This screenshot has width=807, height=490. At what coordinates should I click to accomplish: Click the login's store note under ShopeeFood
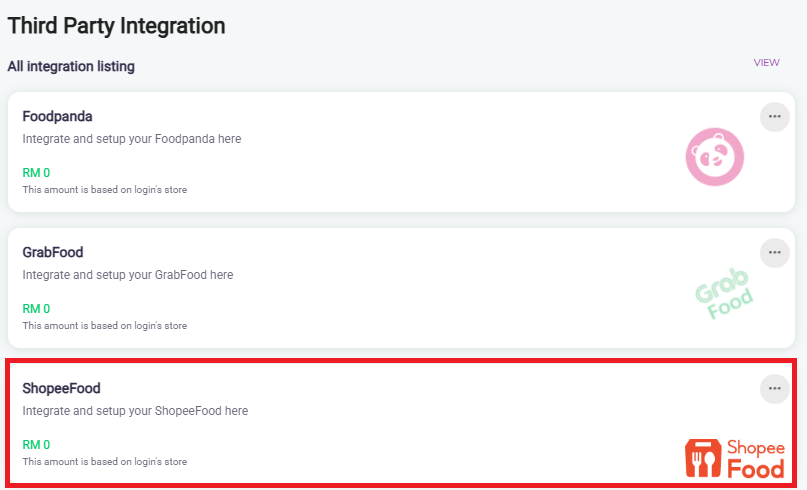[104, 462]
